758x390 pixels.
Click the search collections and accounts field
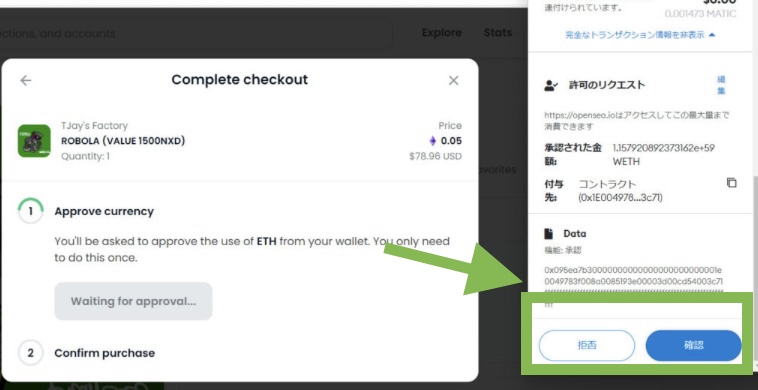tap(195, 33)
